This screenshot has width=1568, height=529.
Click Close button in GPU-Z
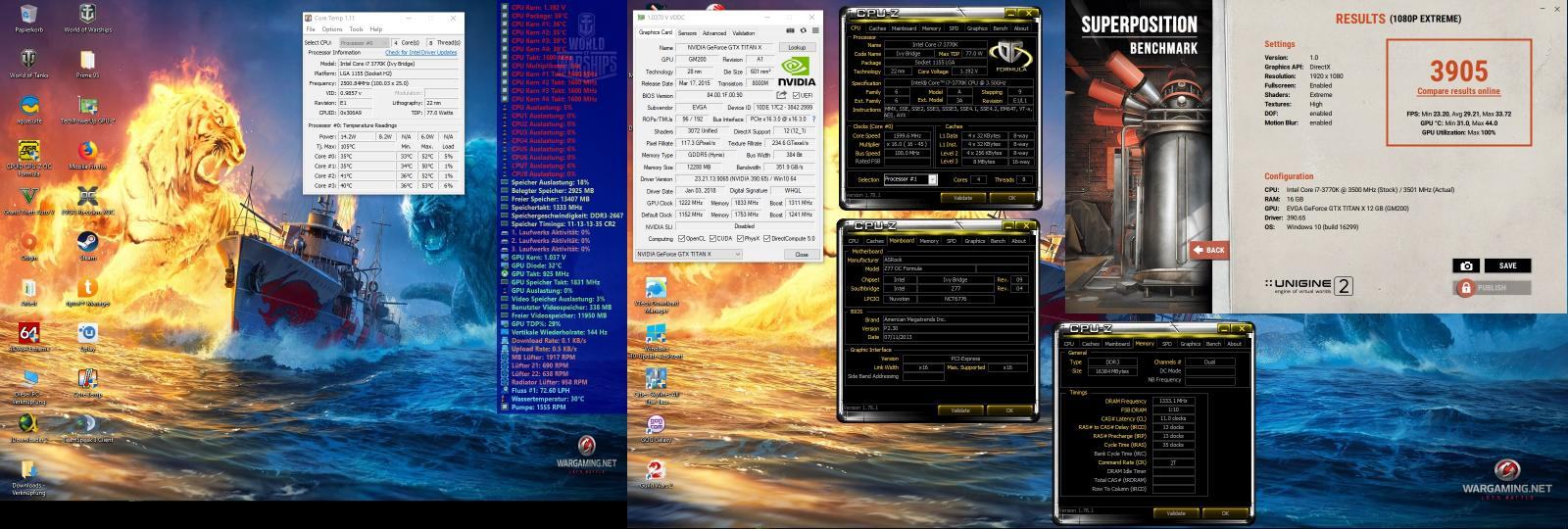tap(802, 254)
